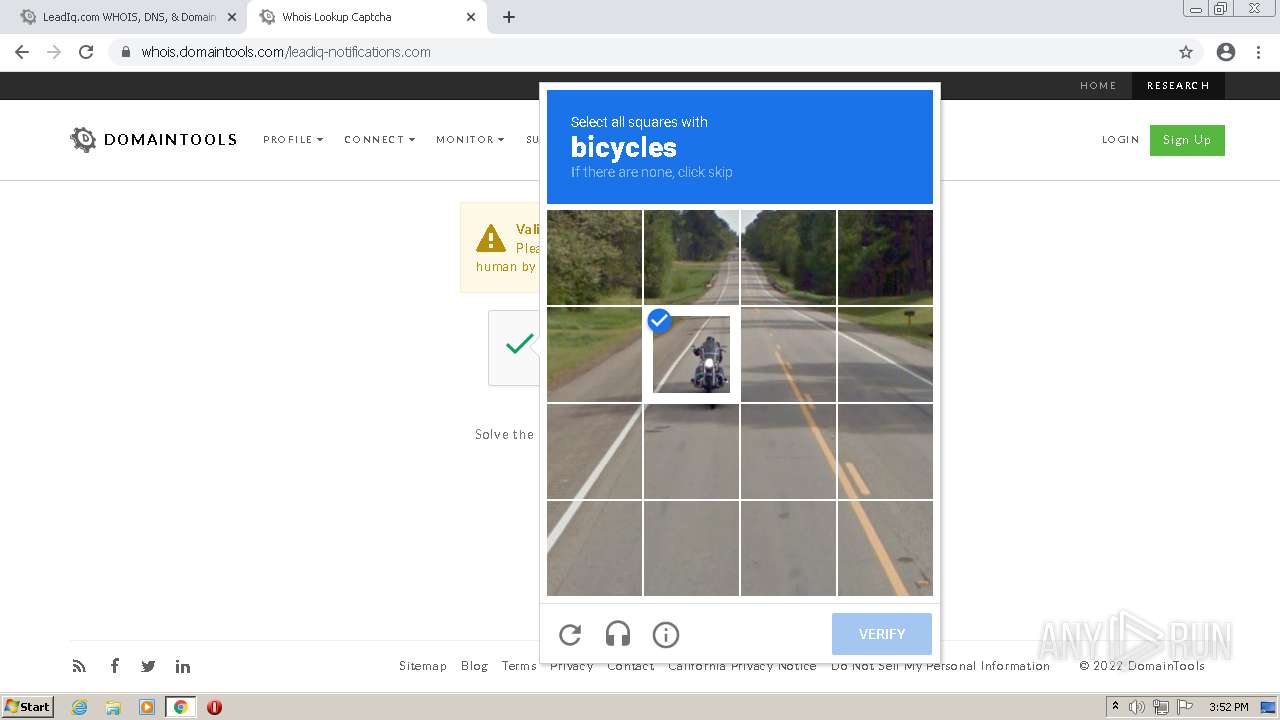Open File Explorer from taskbar
Image resolution: width=1280 pixels, height=720 pixels.
(x=113, y=707)
